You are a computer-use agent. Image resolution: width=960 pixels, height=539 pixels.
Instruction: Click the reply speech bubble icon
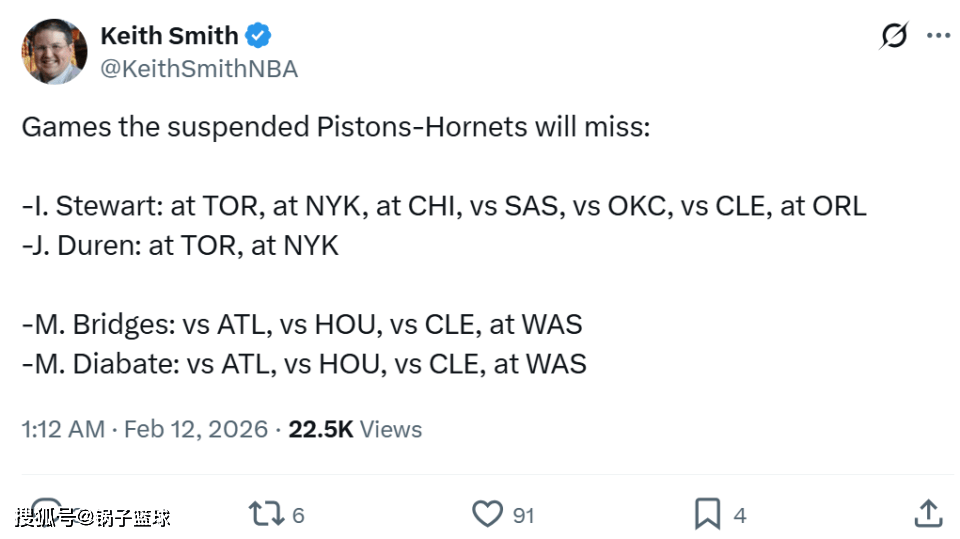(x=44, y=514)
